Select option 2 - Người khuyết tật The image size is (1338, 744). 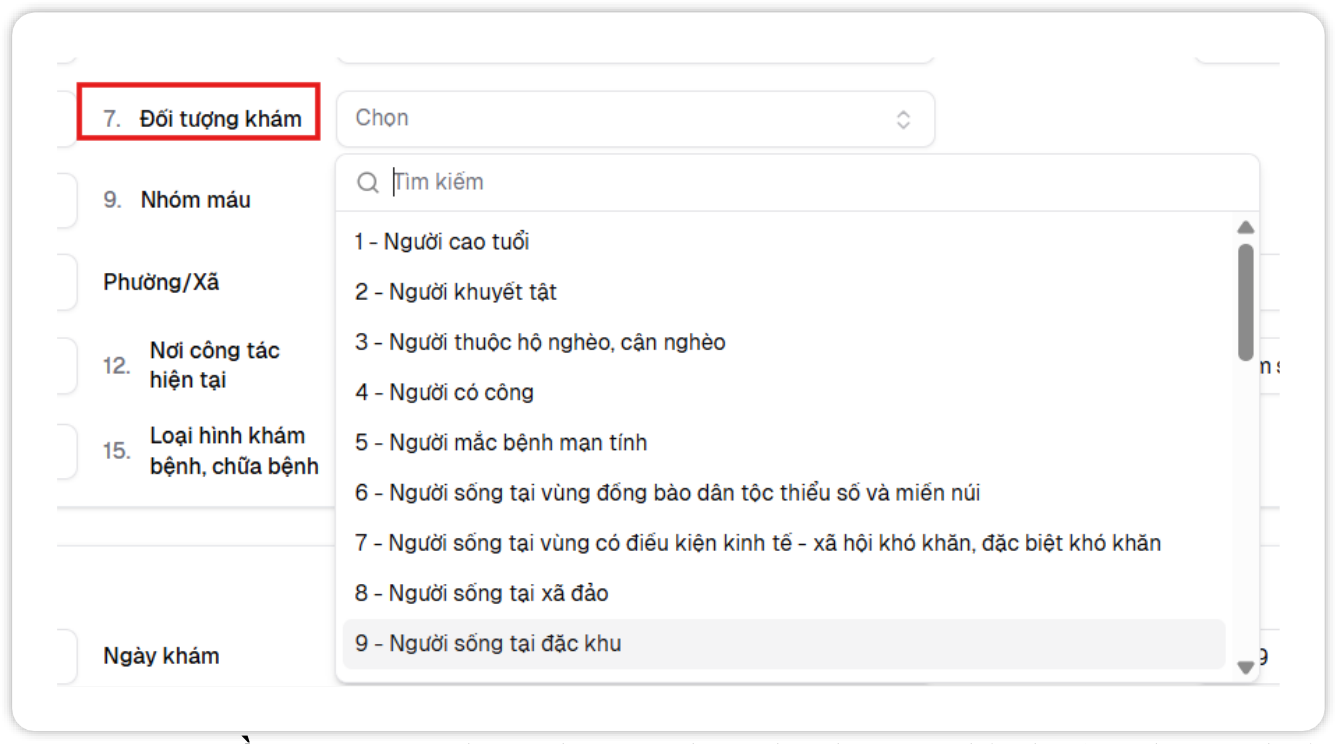click(784, 292)
